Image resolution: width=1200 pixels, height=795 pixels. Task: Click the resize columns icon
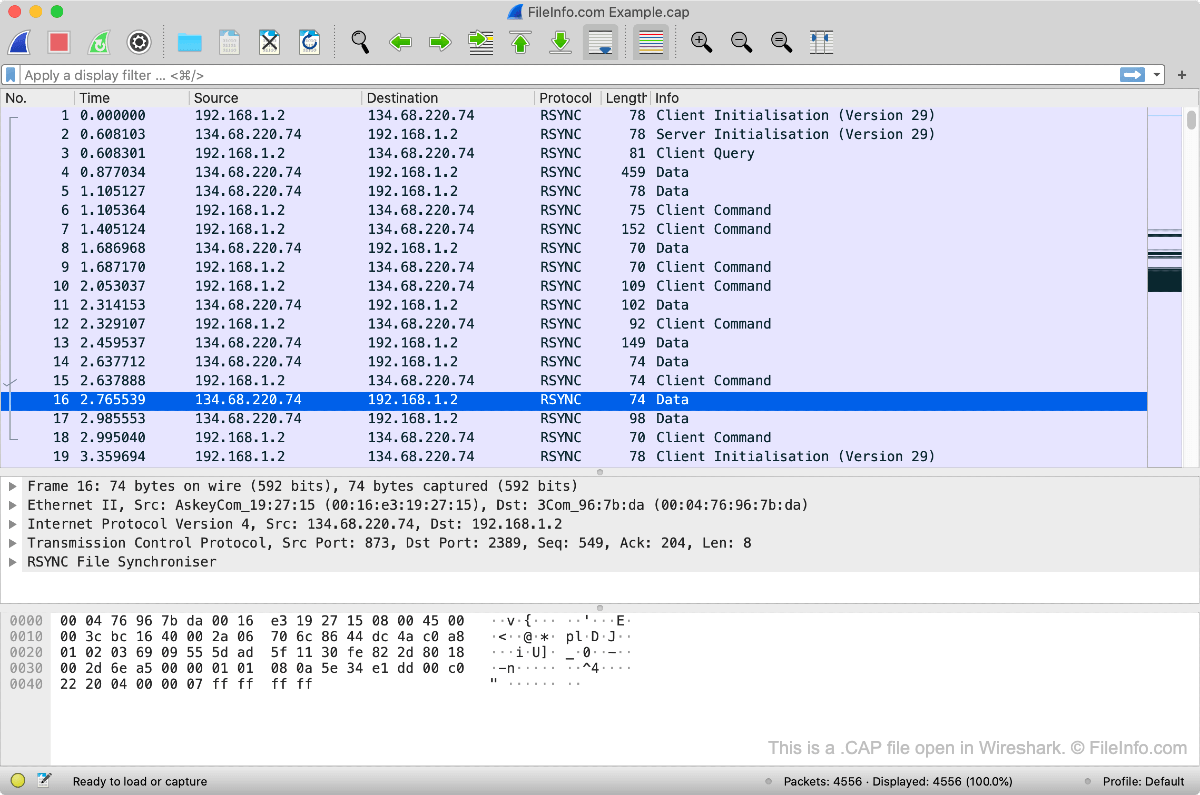tap(821, 42)
